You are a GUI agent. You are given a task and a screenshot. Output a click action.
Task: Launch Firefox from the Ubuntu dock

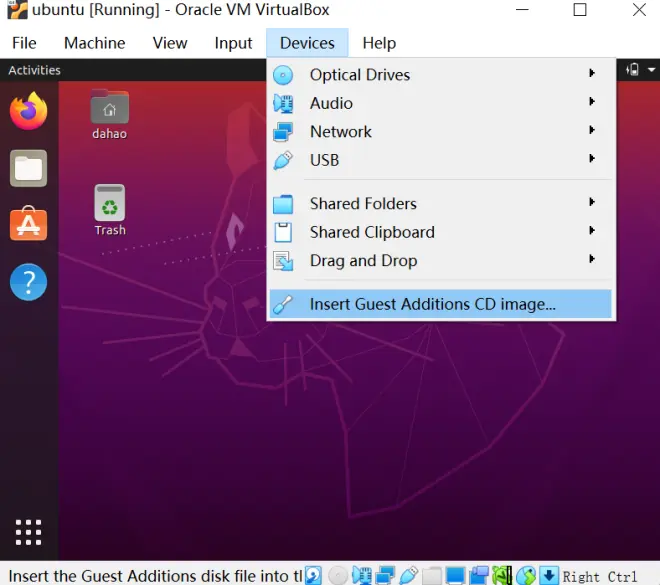pyautogui.click(x=29, y=111)
